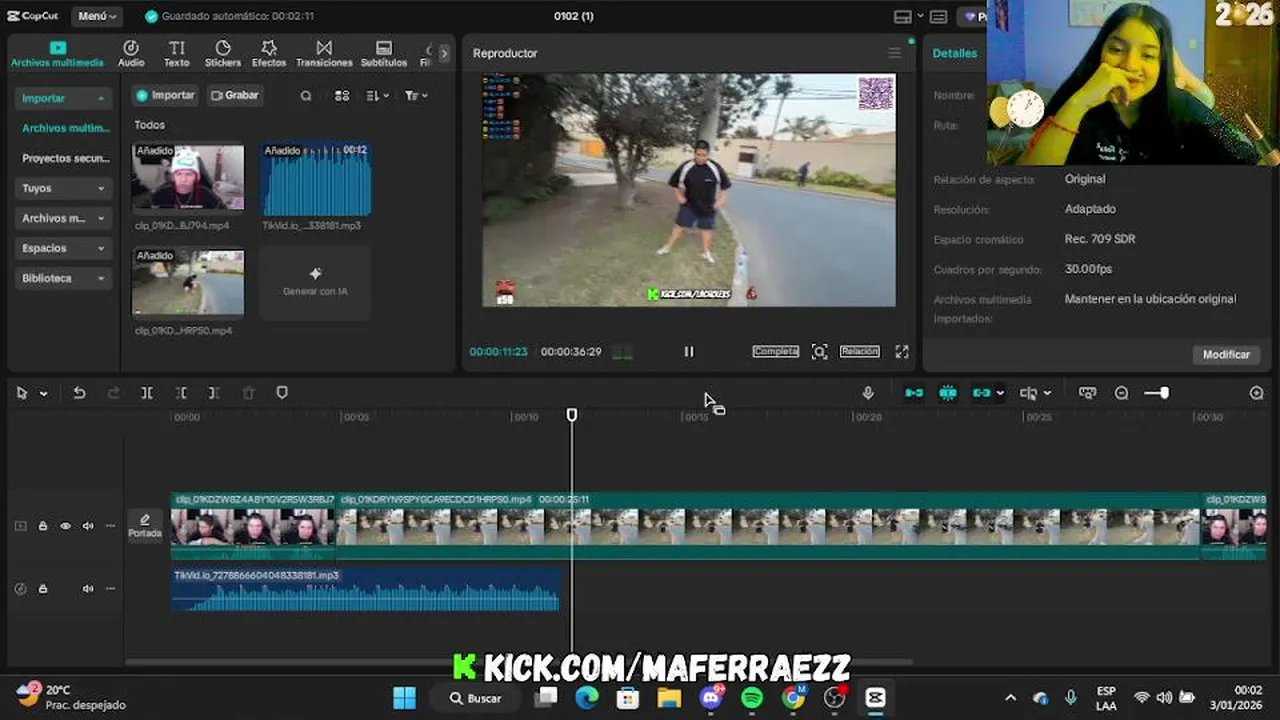Hide the main video track with the eye icon
The height and width of the screenshot is (720, 1280).
66,526
